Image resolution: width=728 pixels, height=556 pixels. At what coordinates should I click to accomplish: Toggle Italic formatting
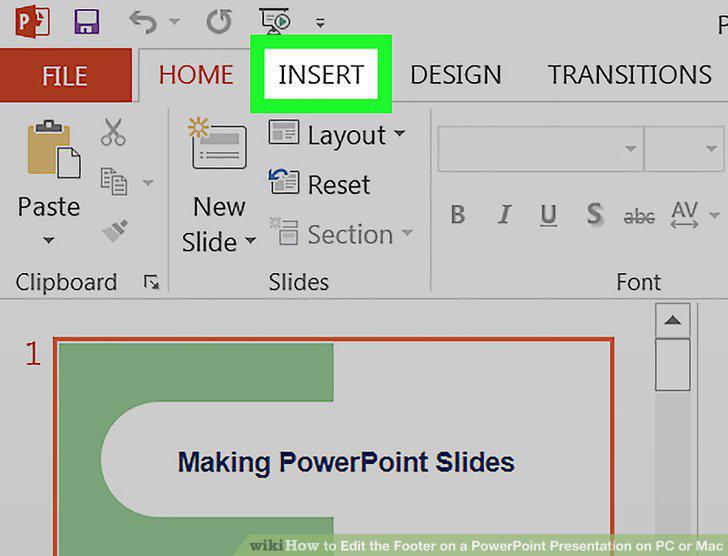coord(504,215)
